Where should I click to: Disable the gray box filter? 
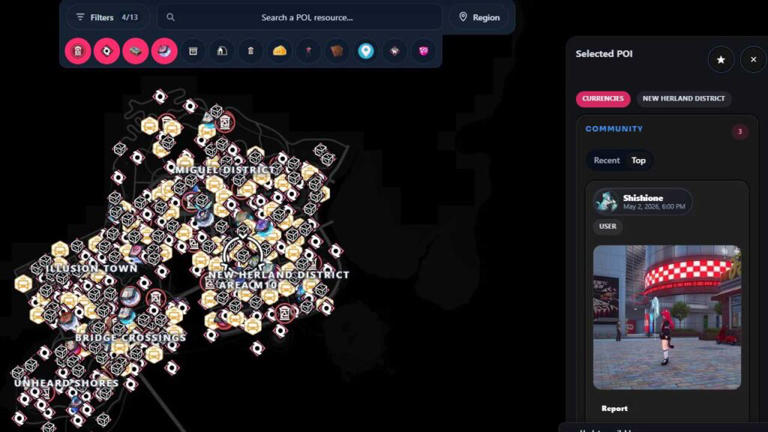click(136, 51)
